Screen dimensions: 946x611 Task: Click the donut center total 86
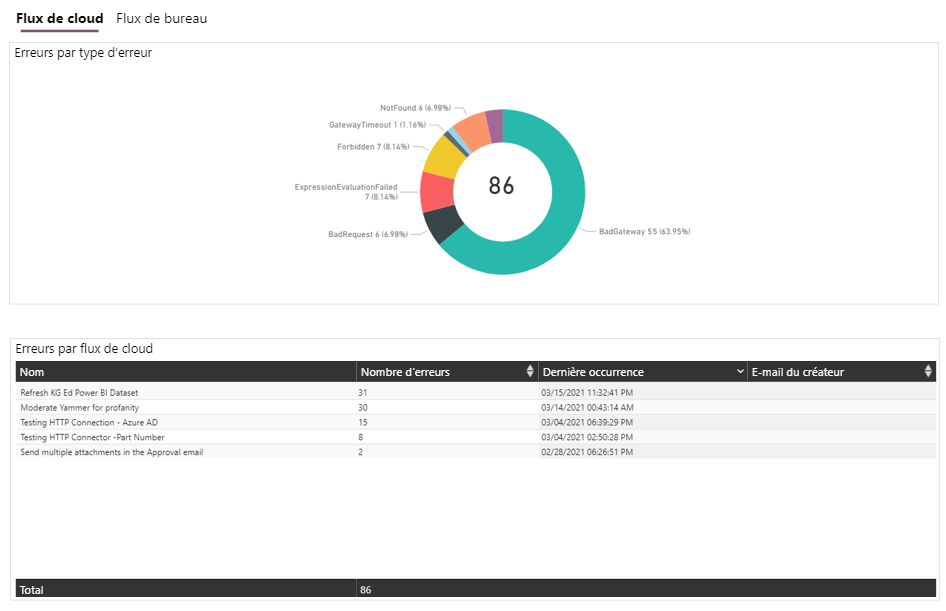[x=501, y=186]
